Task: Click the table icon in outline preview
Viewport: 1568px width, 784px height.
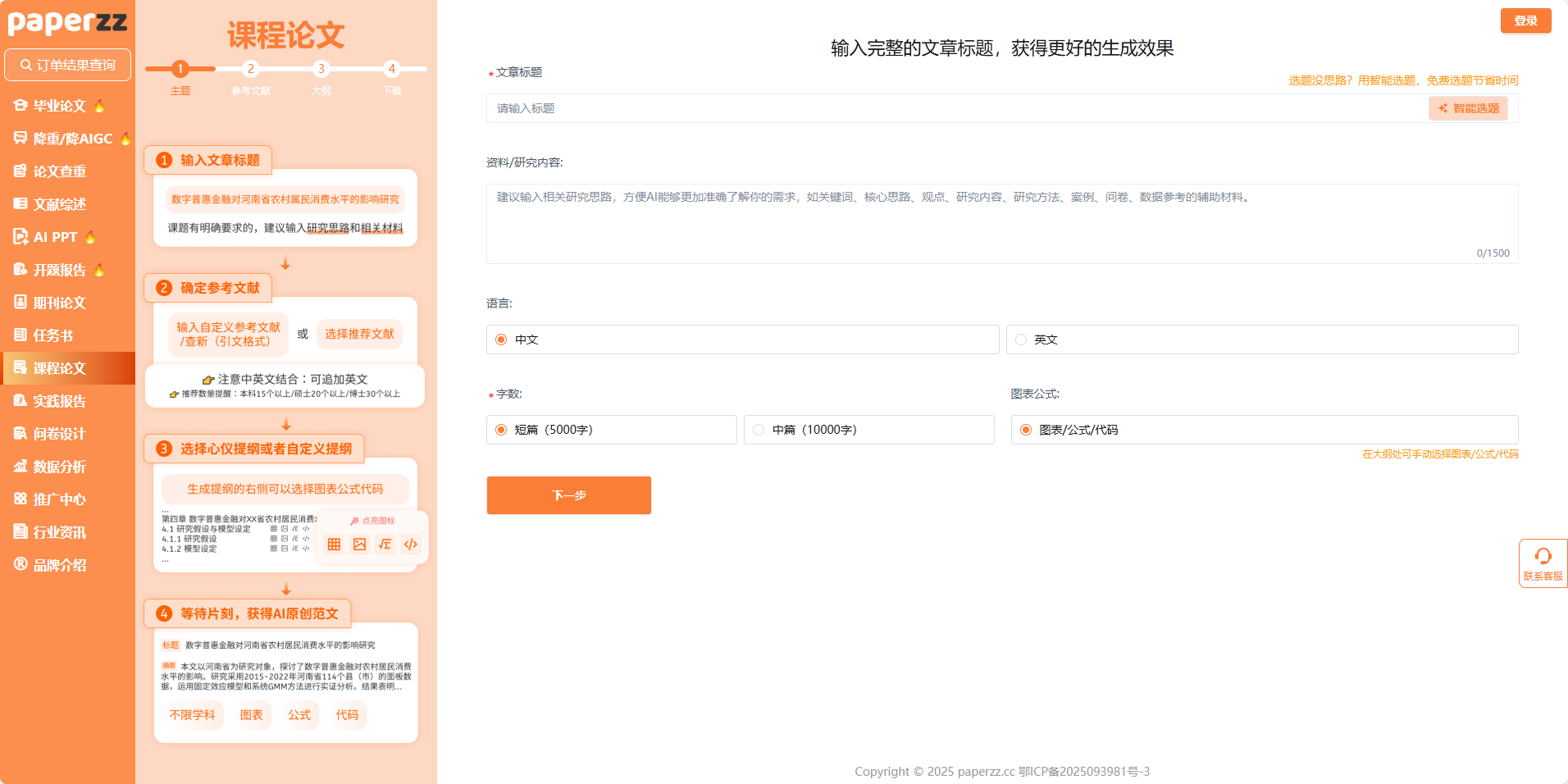Action: tap(334, 545)
